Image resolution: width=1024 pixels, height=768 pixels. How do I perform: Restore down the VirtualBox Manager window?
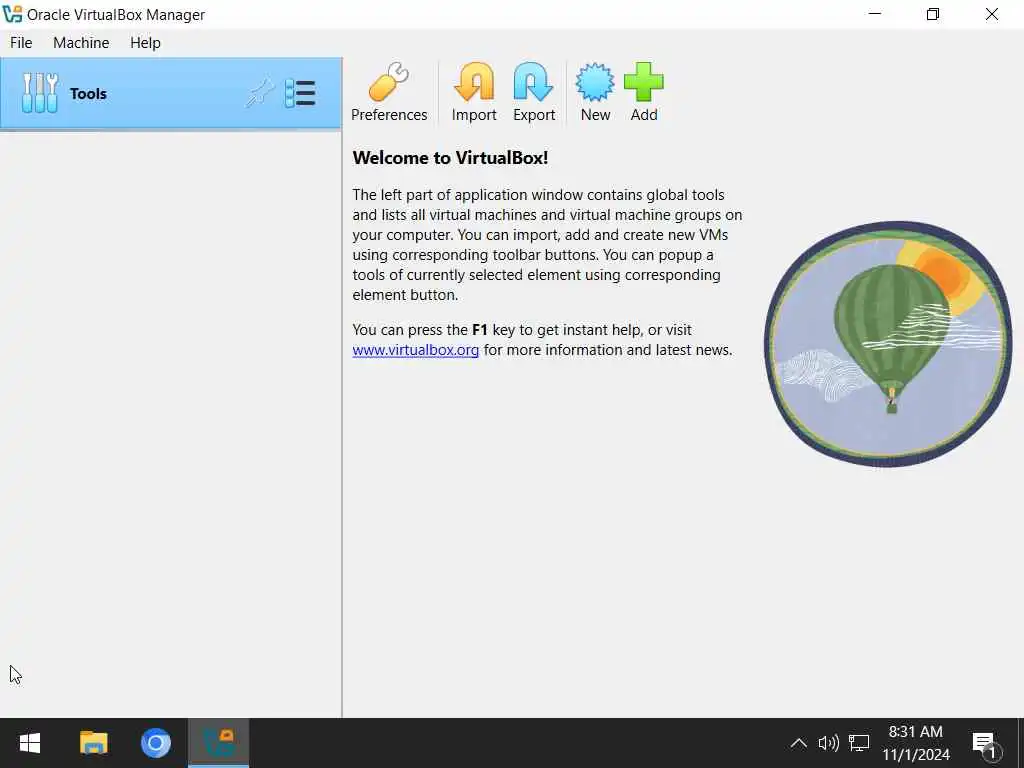click(x=933, y=14)
